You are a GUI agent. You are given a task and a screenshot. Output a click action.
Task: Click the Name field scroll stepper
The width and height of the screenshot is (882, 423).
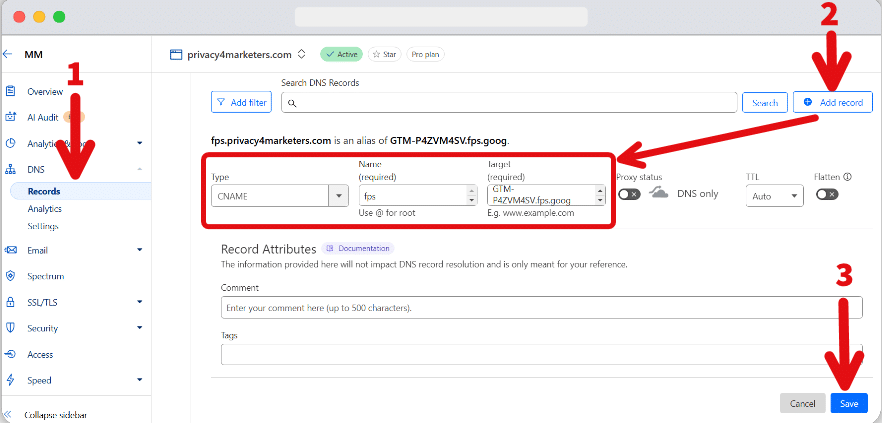(x=471, y=196)
